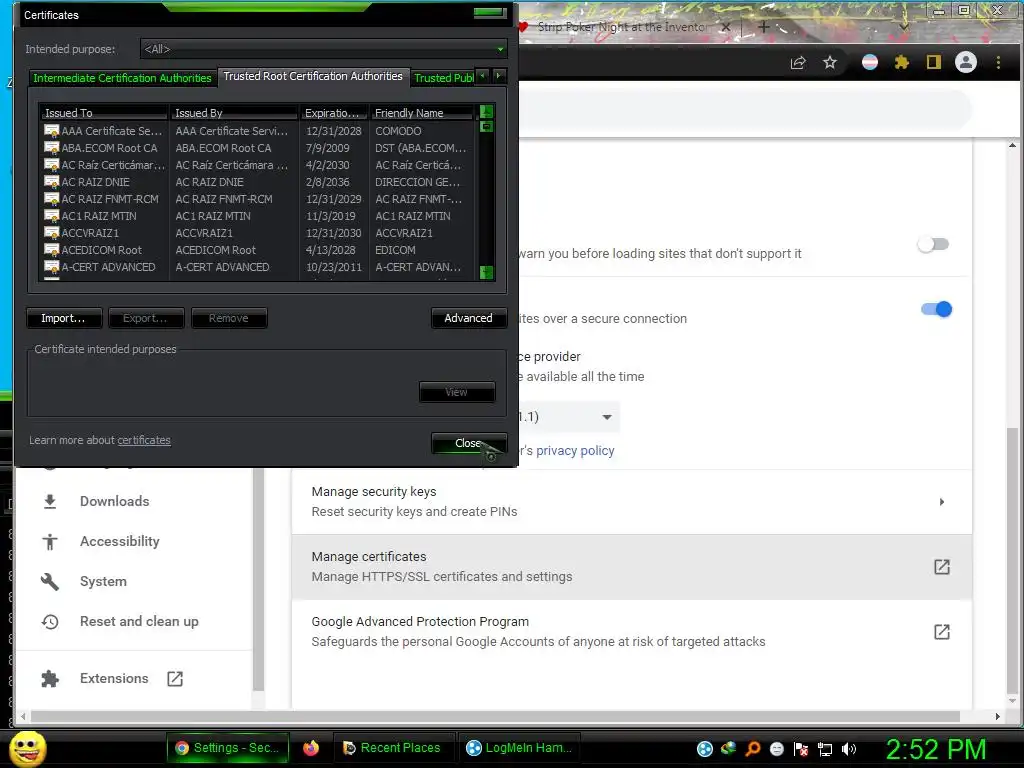Sort by the Expiration column header
The image size is (1024, 768).
click(x=334, y=113)
